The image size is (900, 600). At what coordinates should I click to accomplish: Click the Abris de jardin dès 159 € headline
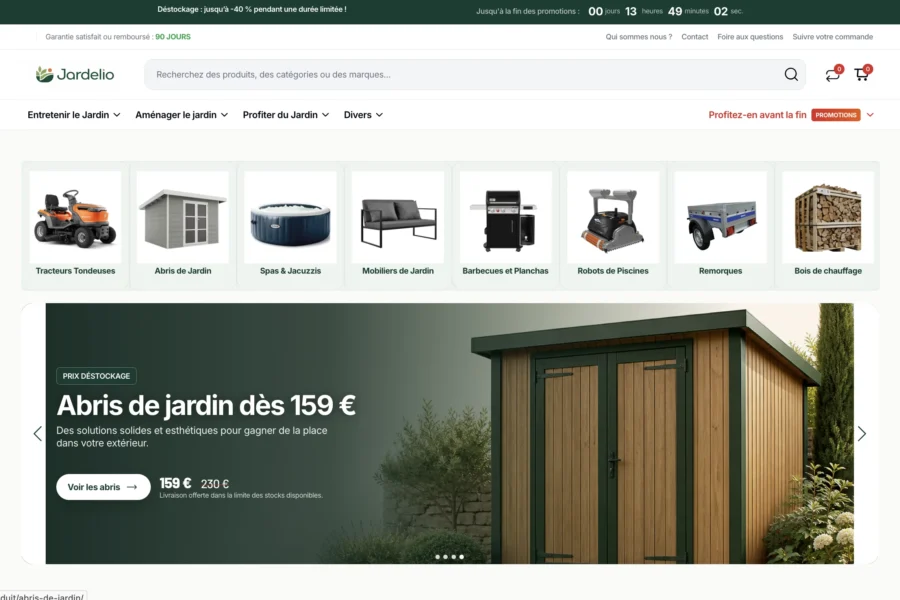(206, 405)
